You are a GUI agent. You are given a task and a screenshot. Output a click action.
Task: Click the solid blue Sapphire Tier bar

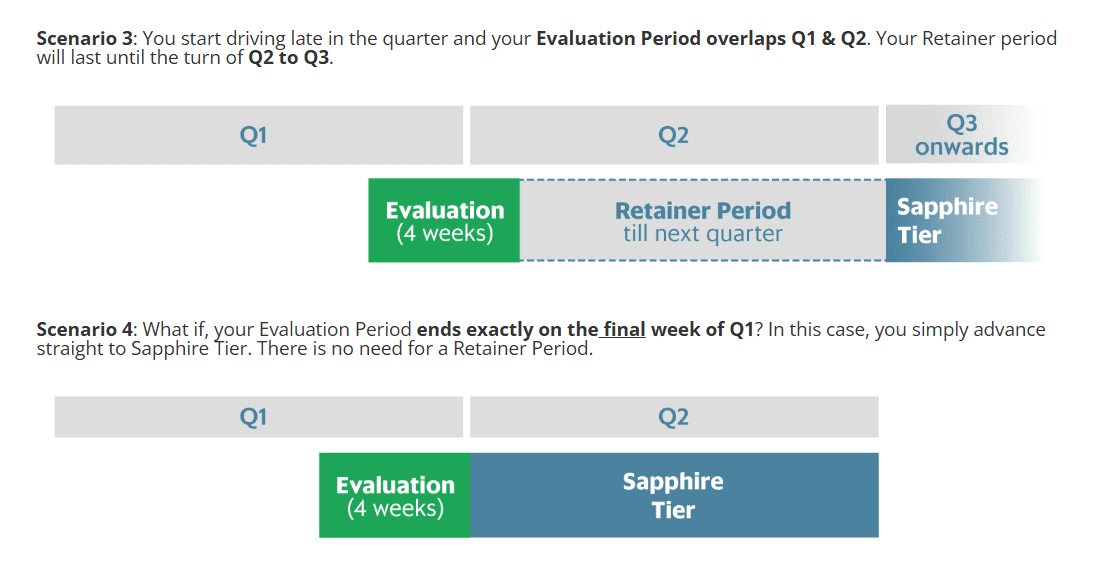click(x=674, y=495)
